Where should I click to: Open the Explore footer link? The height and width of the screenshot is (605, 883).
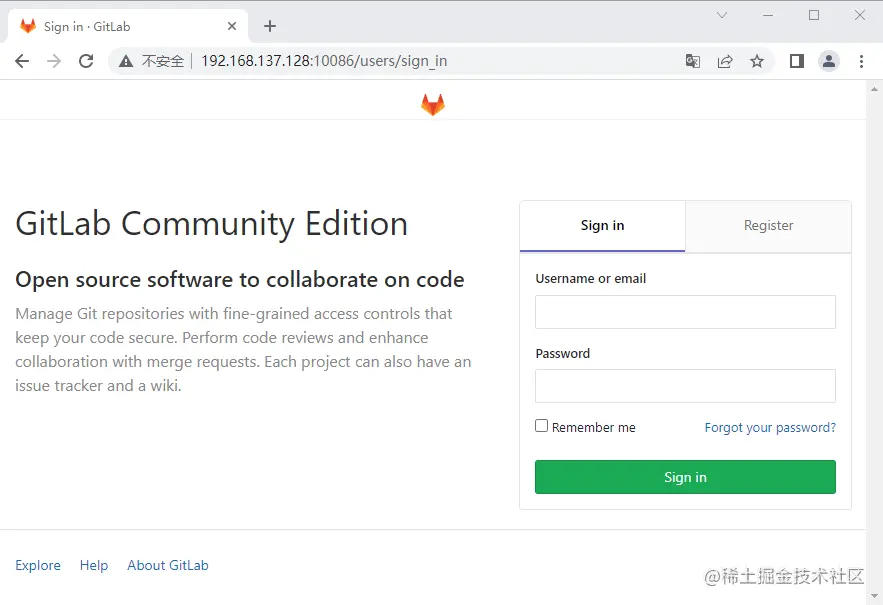pyautogui.click(x=38, y=565)
